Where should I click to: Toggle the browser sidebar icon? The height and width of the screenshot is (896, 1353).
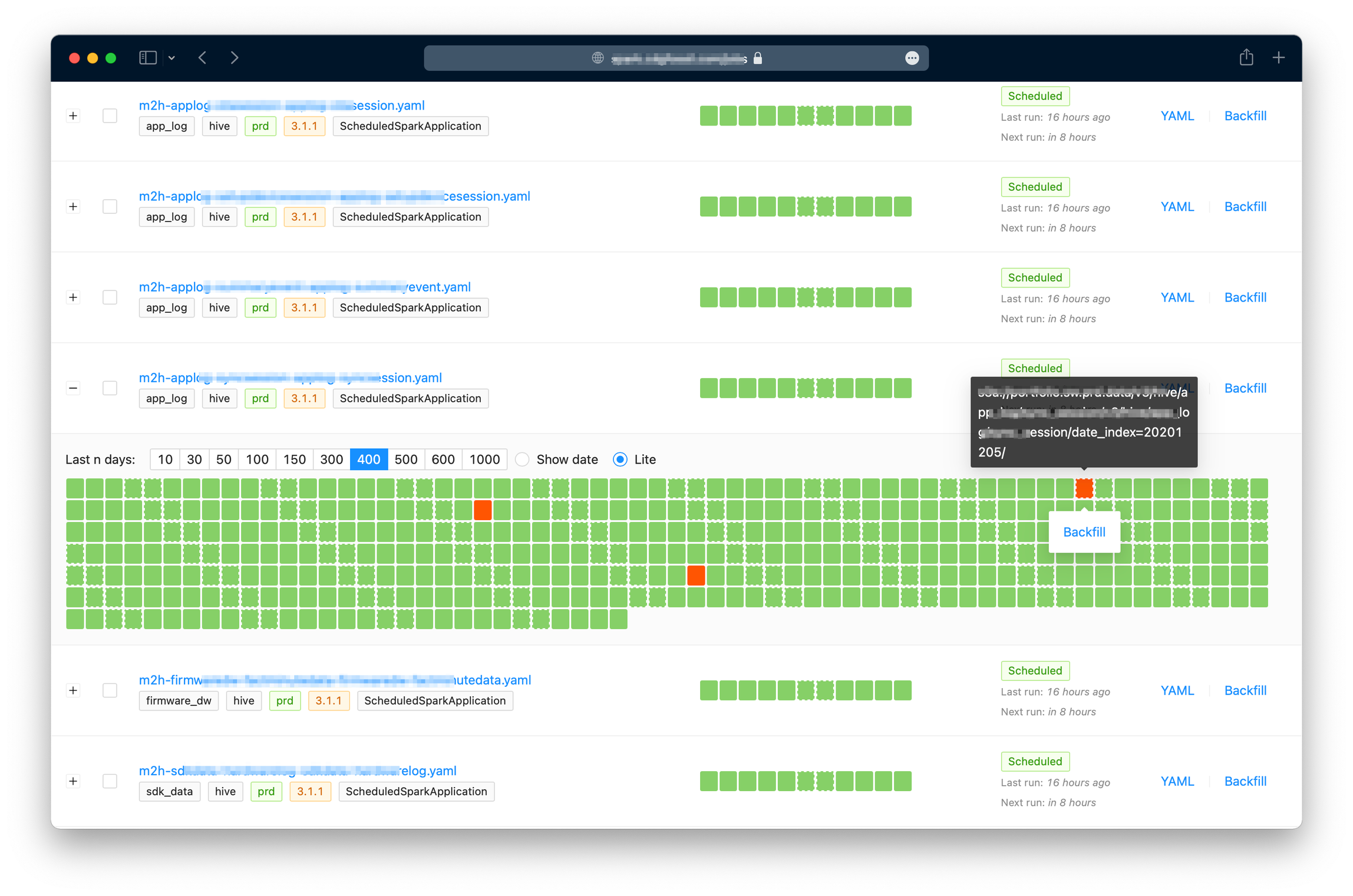[x=147, y=57]
